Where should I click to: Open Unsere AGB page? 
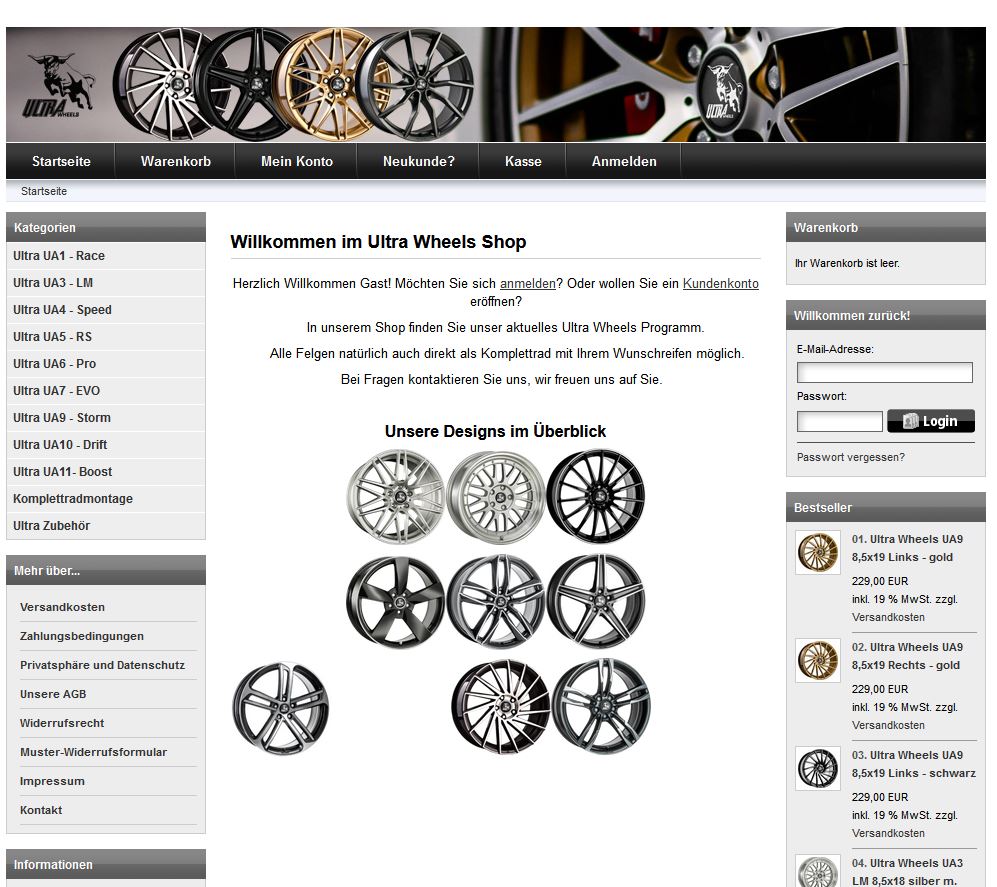coord(53,694)
